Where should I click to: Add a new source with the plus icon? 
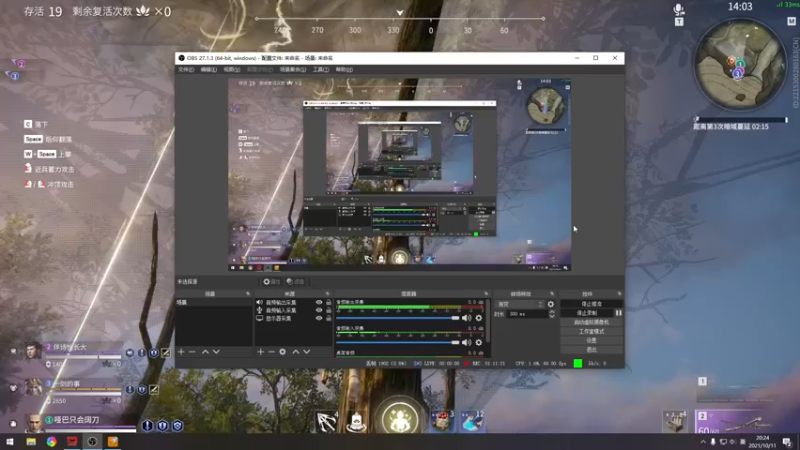click(x=260, y=352)
